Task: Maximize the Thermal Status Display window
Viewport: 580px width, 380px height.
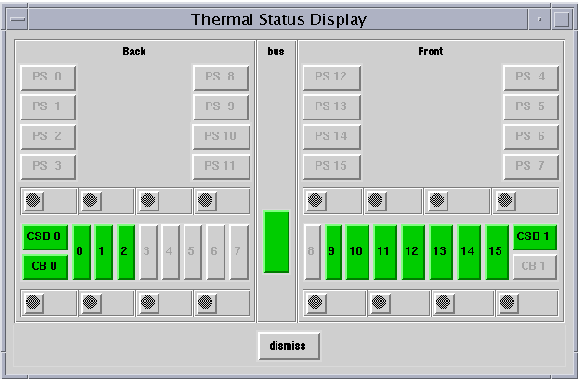Action: tap(562, 19)
